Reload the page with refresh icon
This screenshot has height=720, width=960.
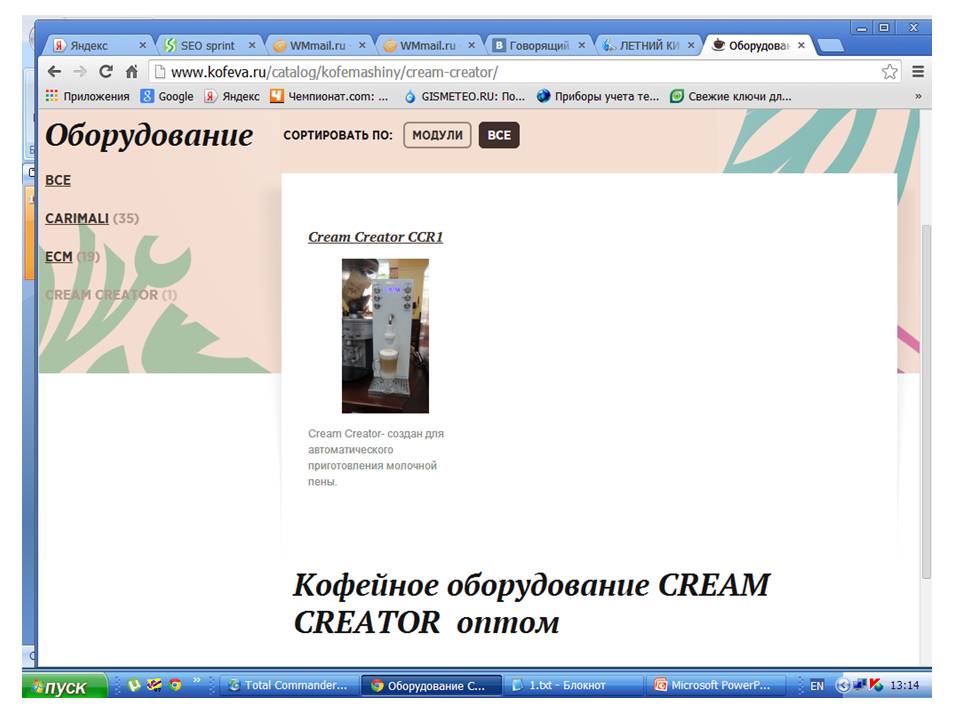coord(106,72)
